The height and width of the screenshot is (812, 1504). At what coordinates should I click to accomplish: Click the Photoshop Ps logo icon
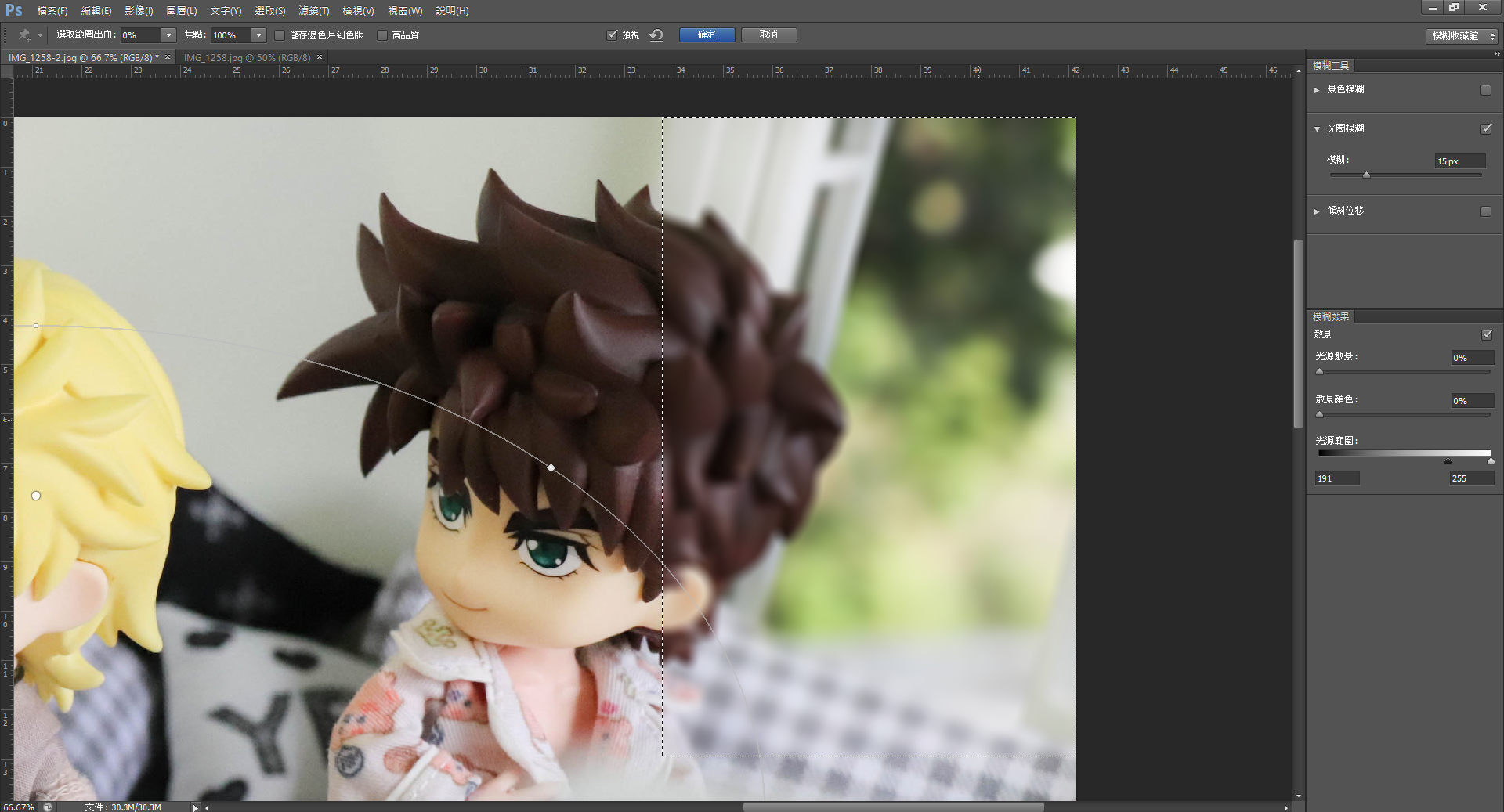[x=13, y=9]
